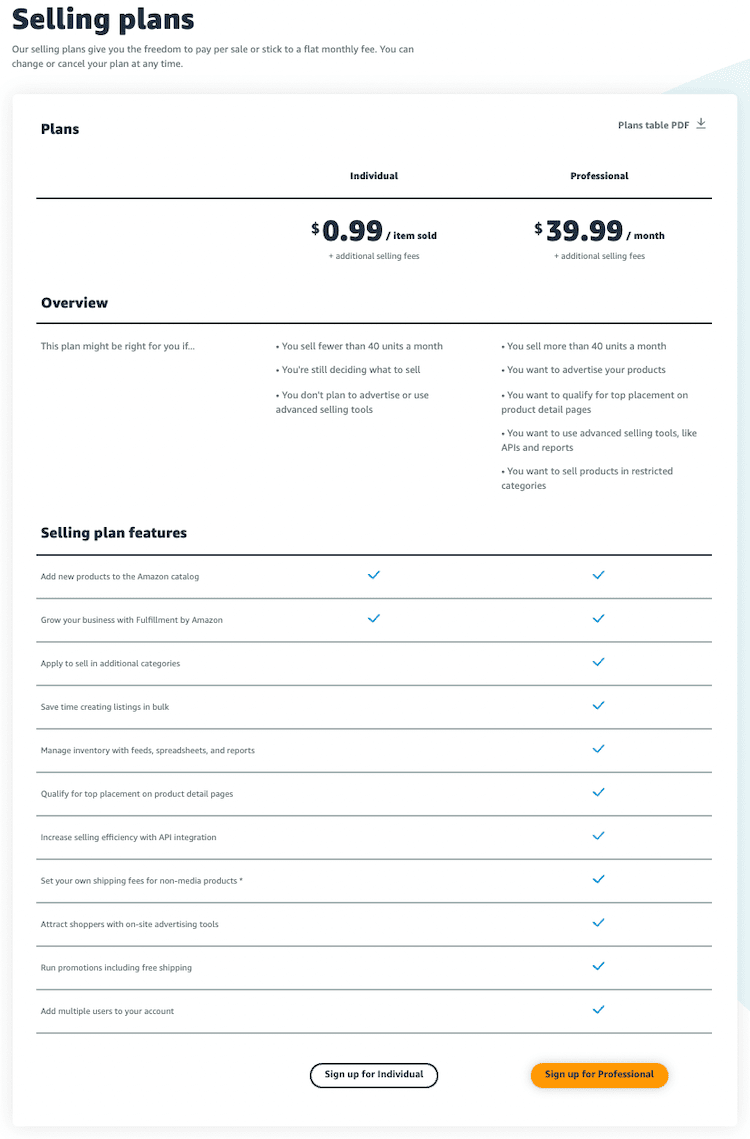
Task: Click checkmark for Run promotions including free shipping
Action: tap(599, 967)
